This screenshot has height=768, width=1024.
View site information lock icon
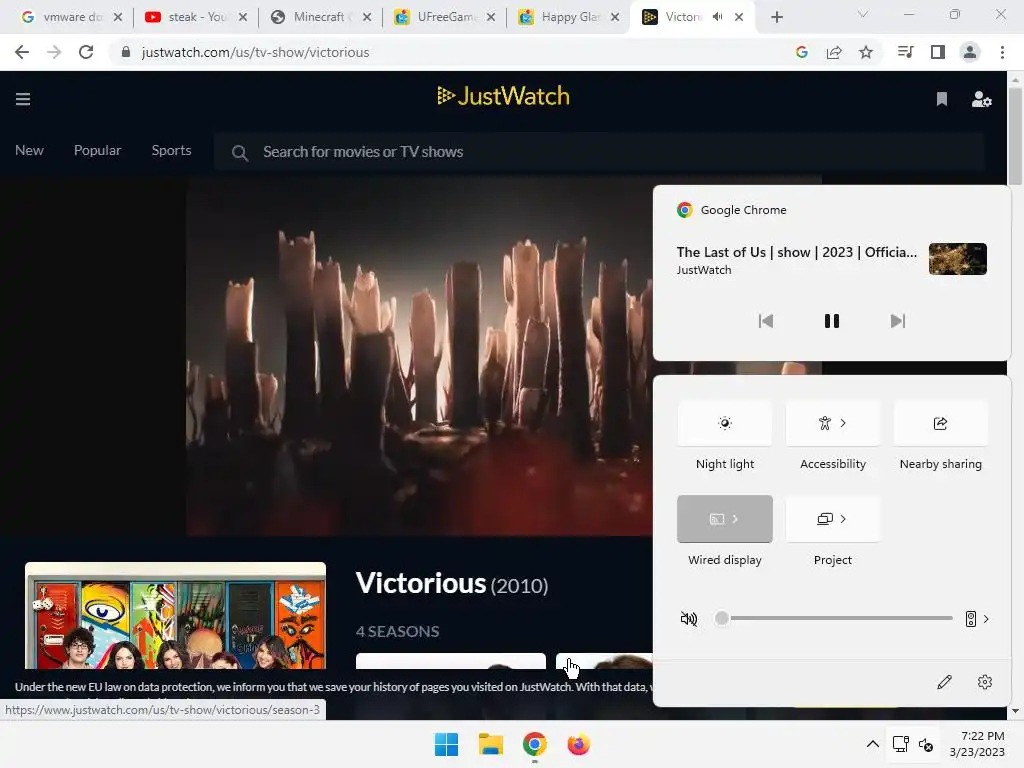click(126, 52)
